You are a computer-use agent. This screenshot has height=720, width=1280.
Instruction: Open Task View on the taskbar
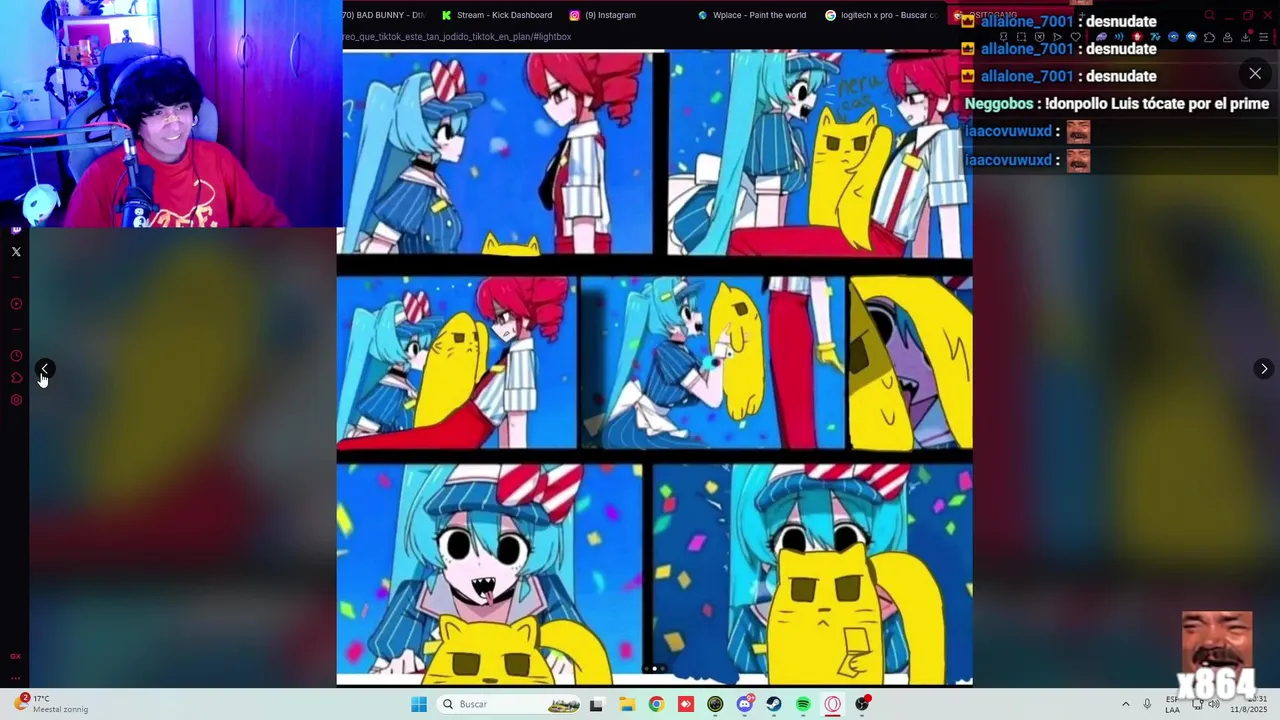[596, 704]
